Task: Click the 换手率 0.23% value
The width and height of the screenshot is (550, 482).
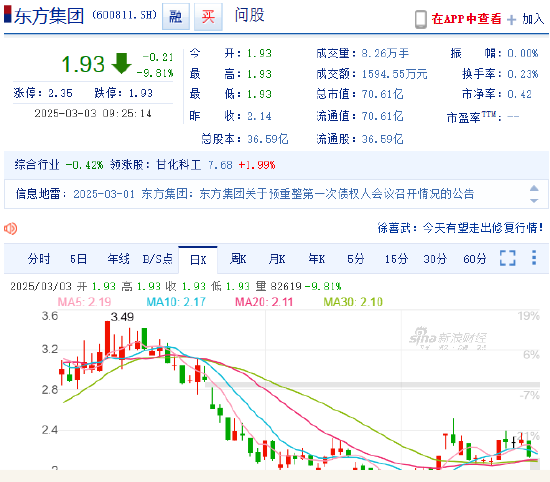Action: click(x=523, y=74)
